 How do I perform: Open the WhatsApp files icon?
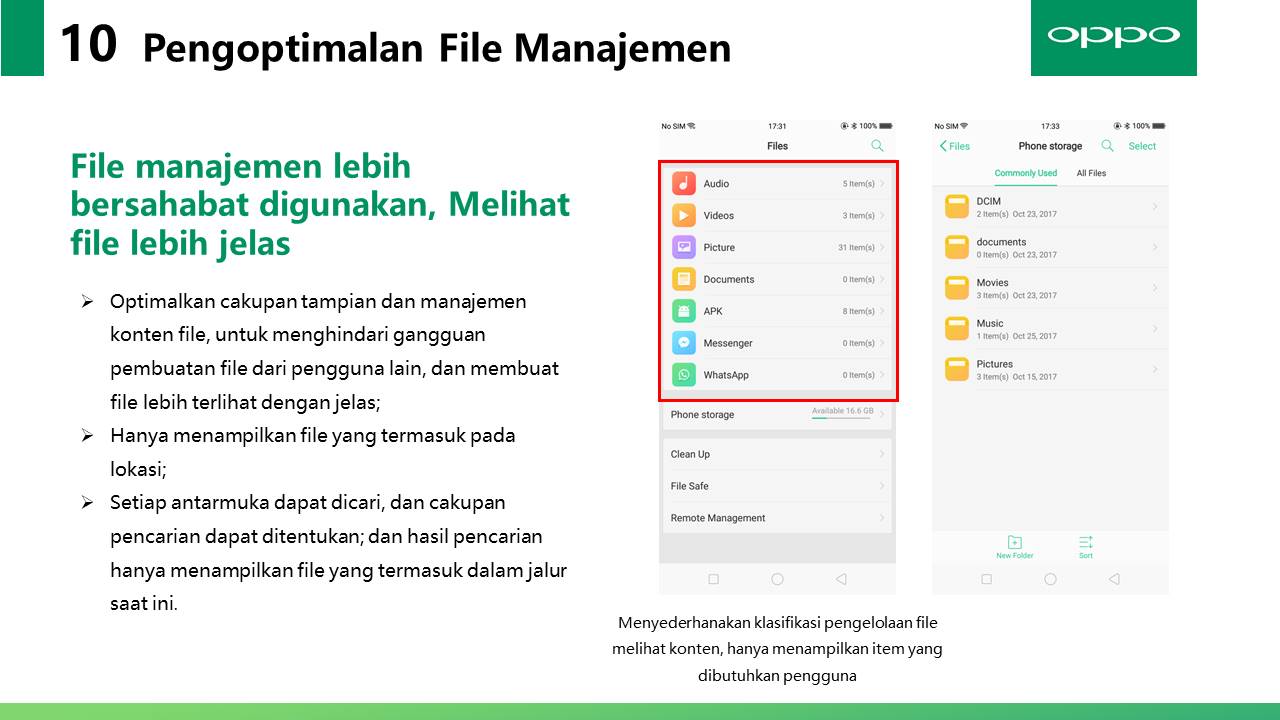click(684, 375)
